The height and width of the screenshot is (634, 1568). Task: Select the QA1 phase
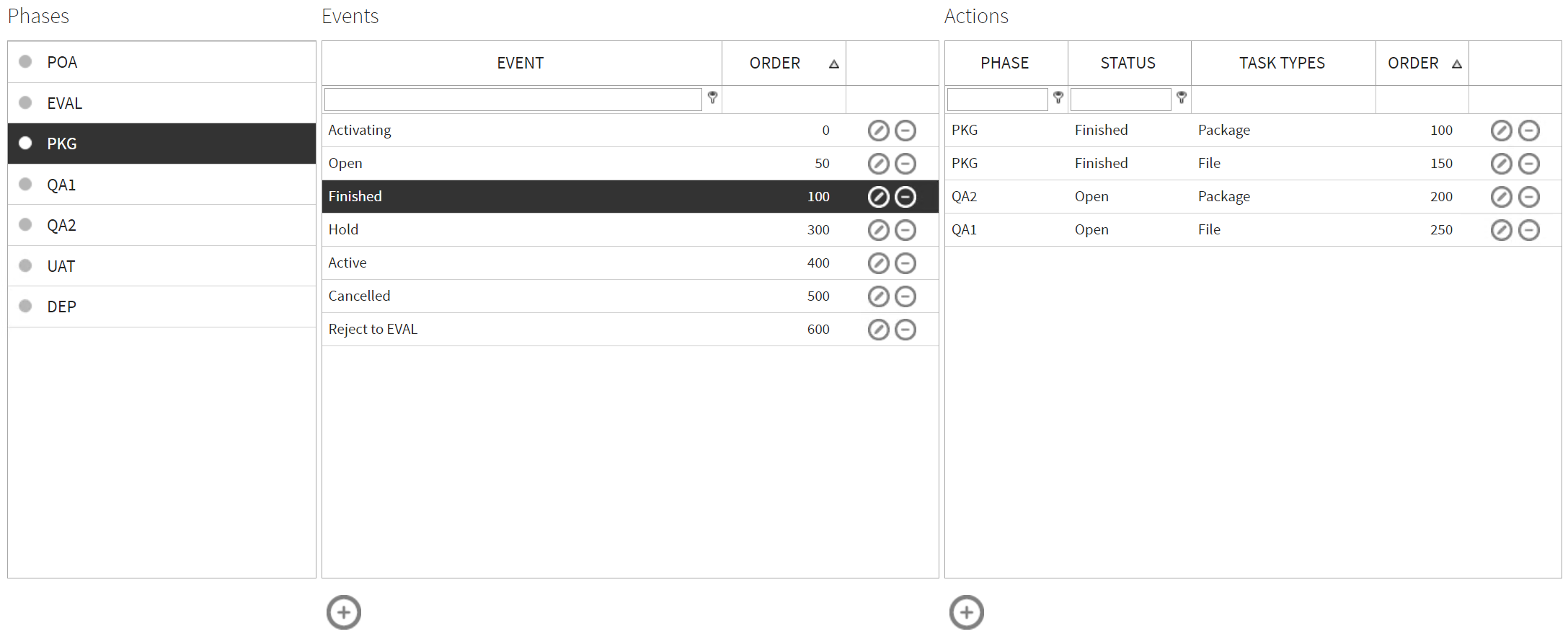(x=161, y=185)
